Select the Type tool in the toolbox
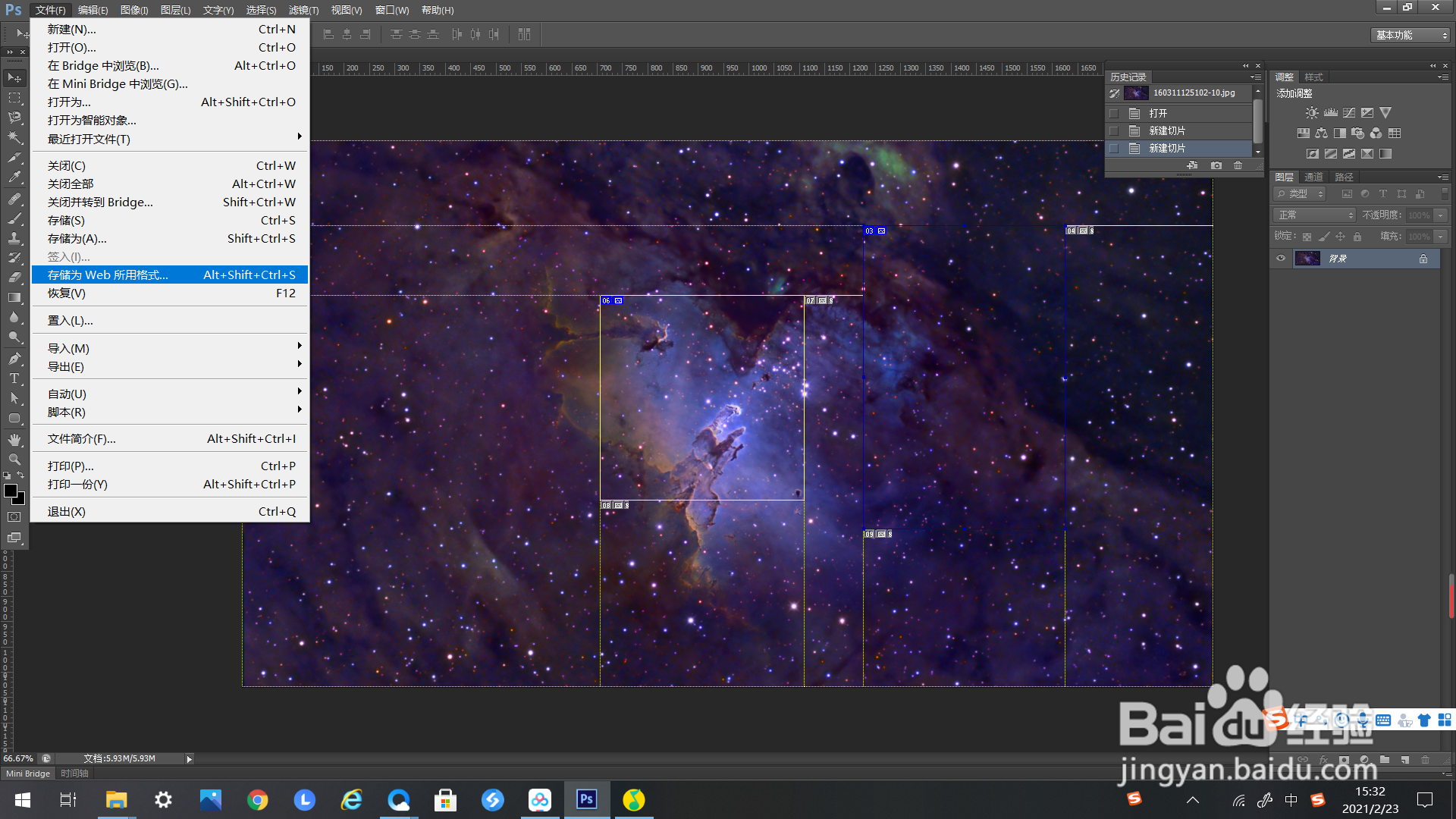Viewport: 1456px width, 819px height. pos(14,378)
